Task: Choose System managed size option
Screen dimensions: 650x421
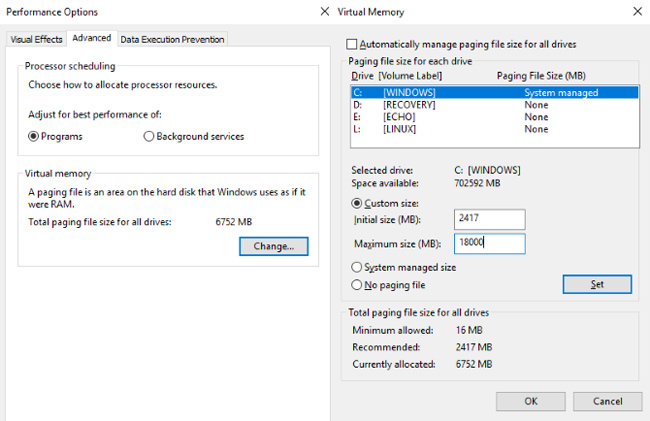Action: (x=358, y=267)
